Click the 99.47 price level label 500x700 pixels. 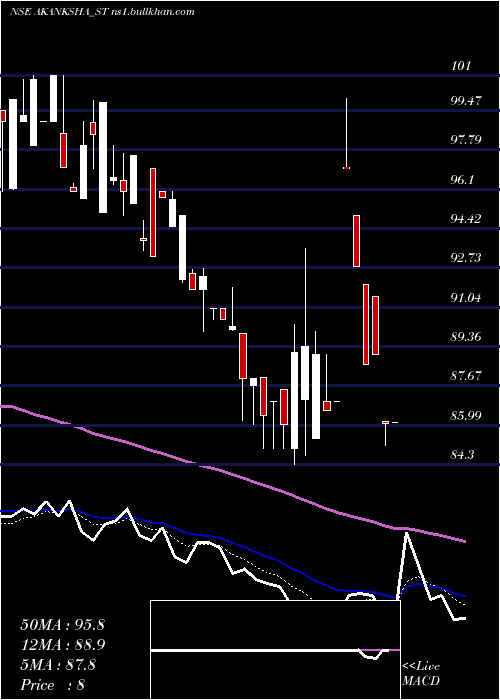(x=466, y=101)
